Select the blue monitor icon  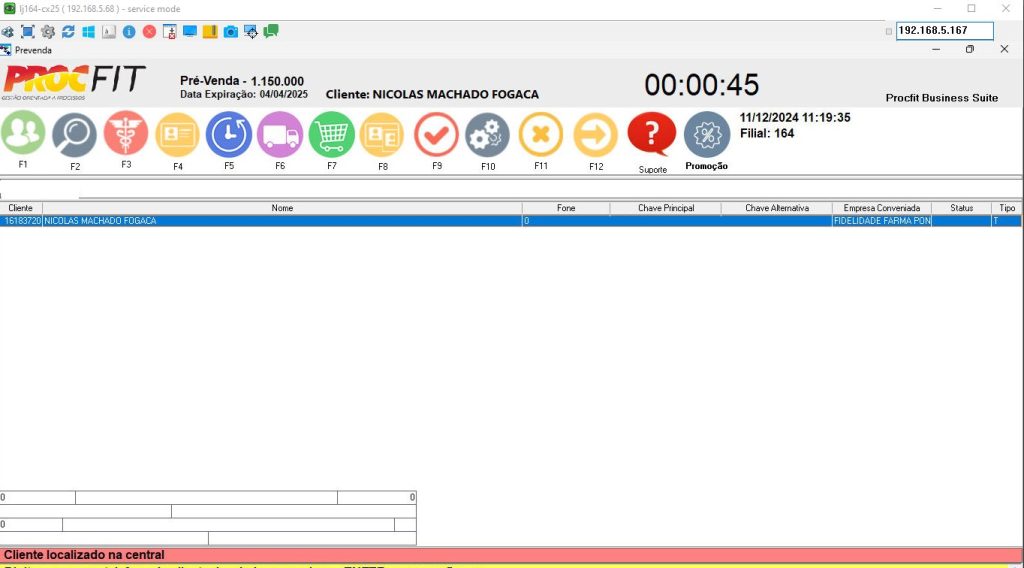tap(189, 31)
